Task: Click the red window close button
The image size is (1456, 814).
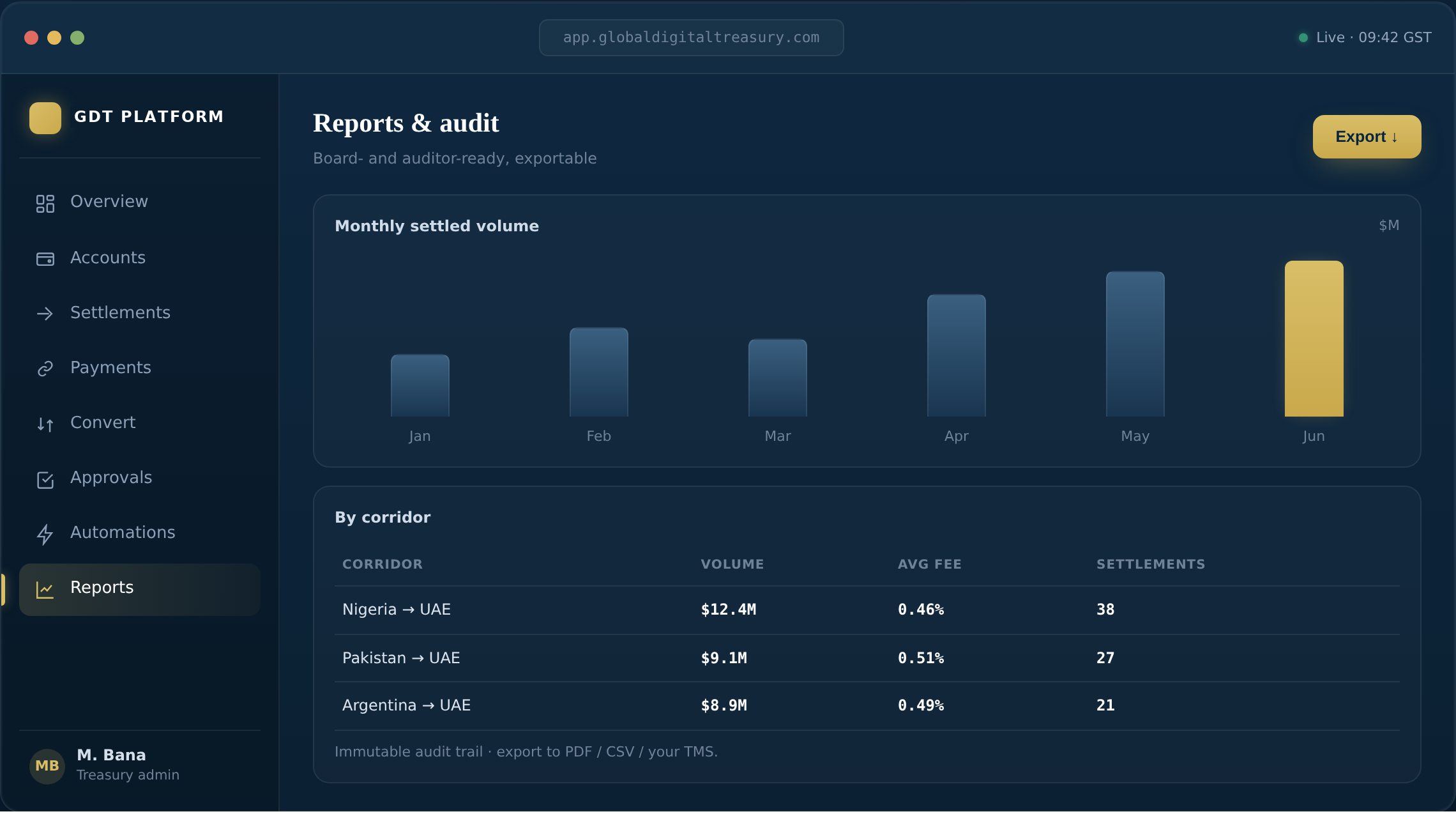Action: (x=31, y=38)
